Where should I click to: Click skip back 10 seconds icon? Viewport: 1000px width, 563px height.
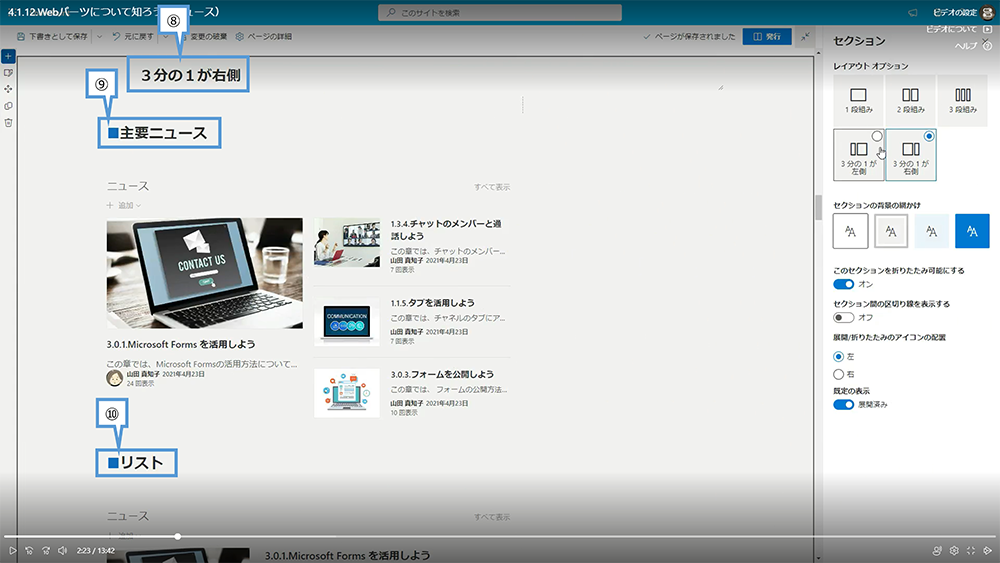[x=29, y=550]
